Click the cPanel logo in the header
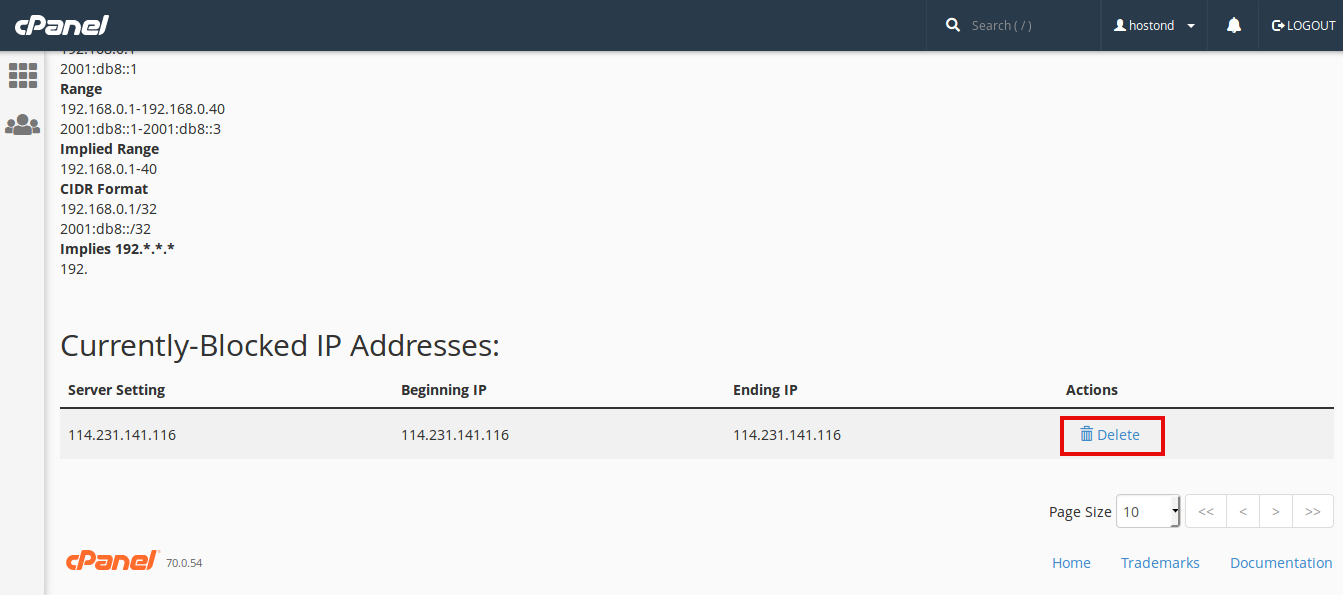The width and height of the screenshot is (1343, 595). click(x=61, y=25)
